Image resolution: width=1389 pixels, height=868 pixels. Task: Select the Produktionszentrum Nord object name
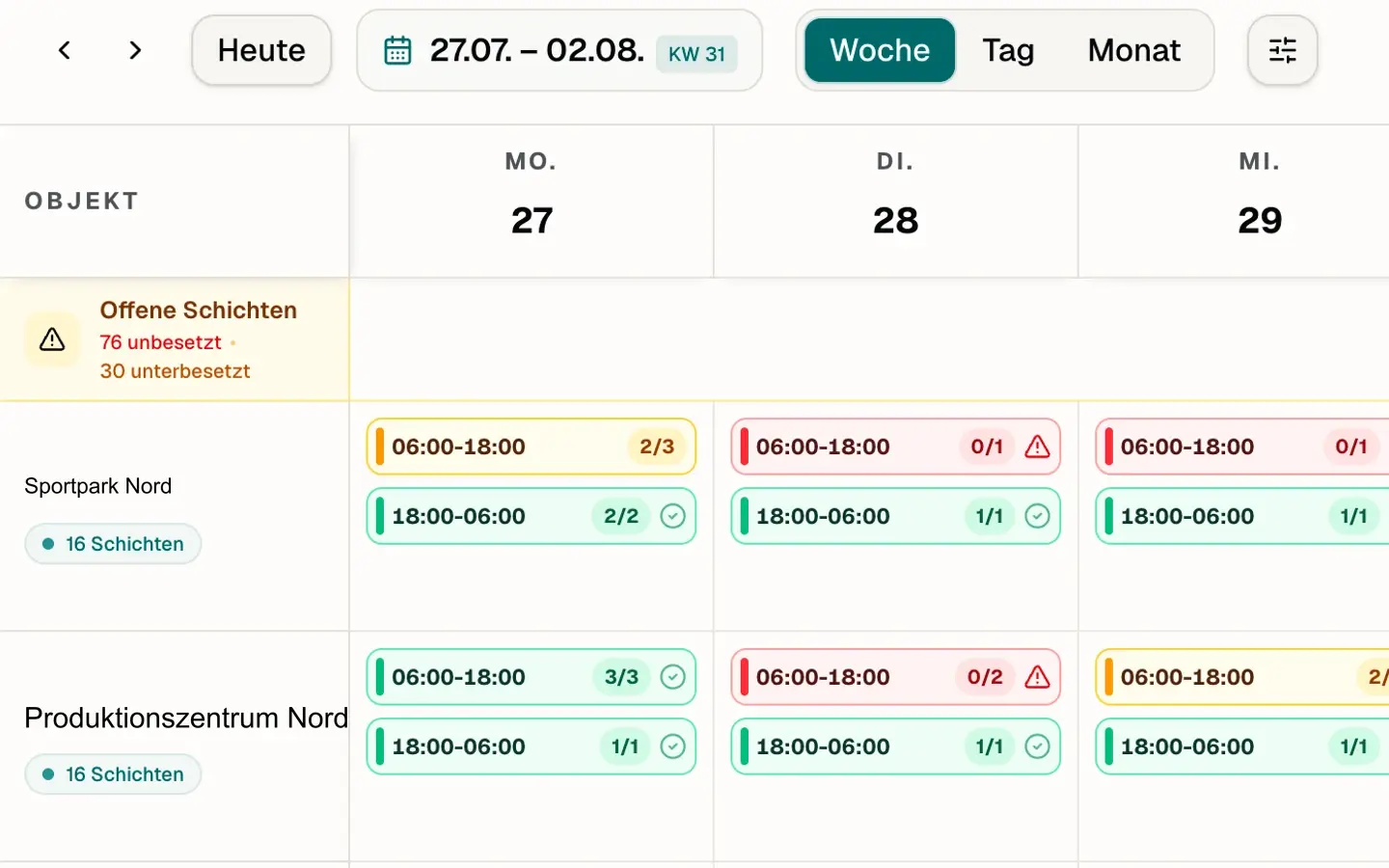click(x=186, y=718)
